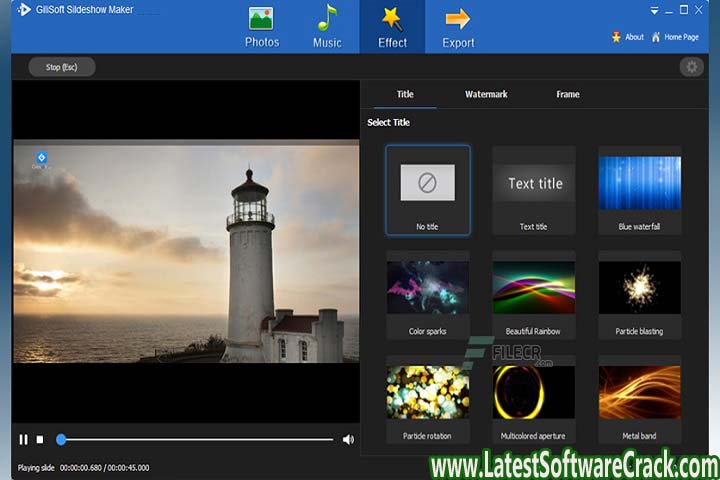Choose the Particle blasting title effect
This screenshot has height=480, width=720.
pos(639,295)
